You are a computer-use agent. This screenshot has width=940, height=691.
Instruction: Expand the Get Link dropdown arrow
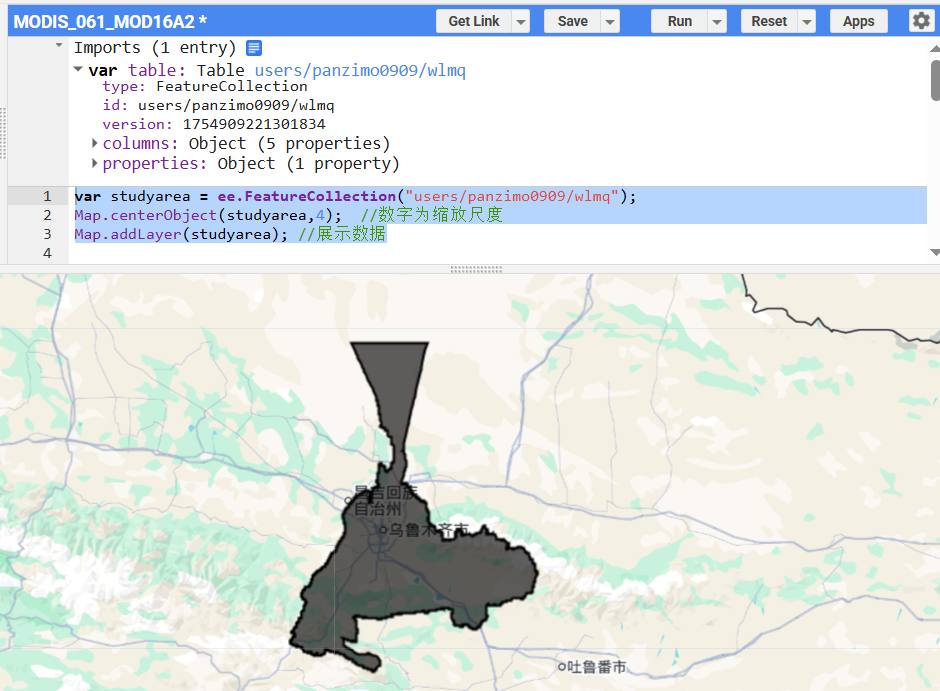(x=521, y=20)
